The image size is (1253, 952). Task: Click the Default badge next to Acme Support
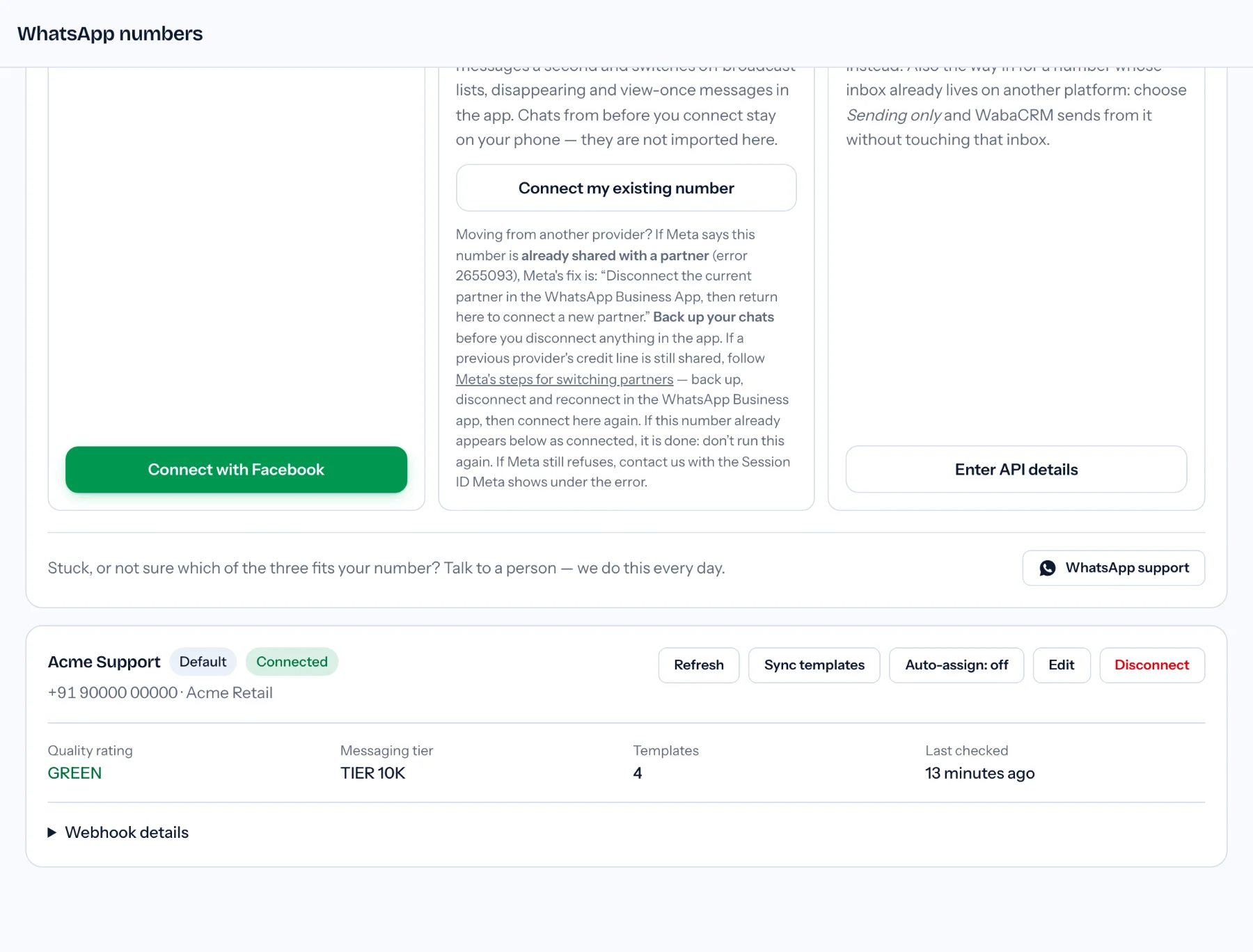coord(203,662)
